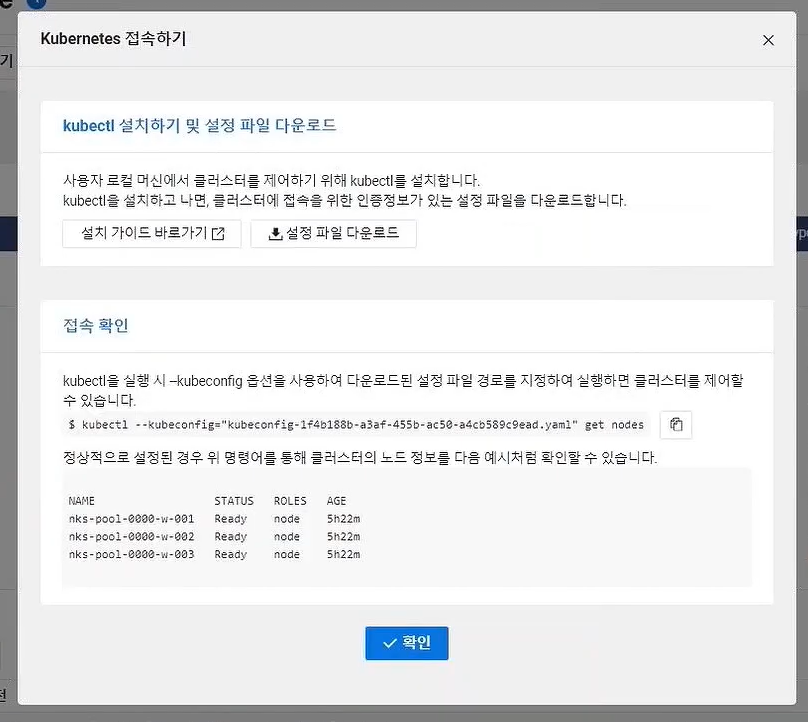Click the kubectl --kubeconfig command text
The image size is (808, 722).
[x=356, y=425]
